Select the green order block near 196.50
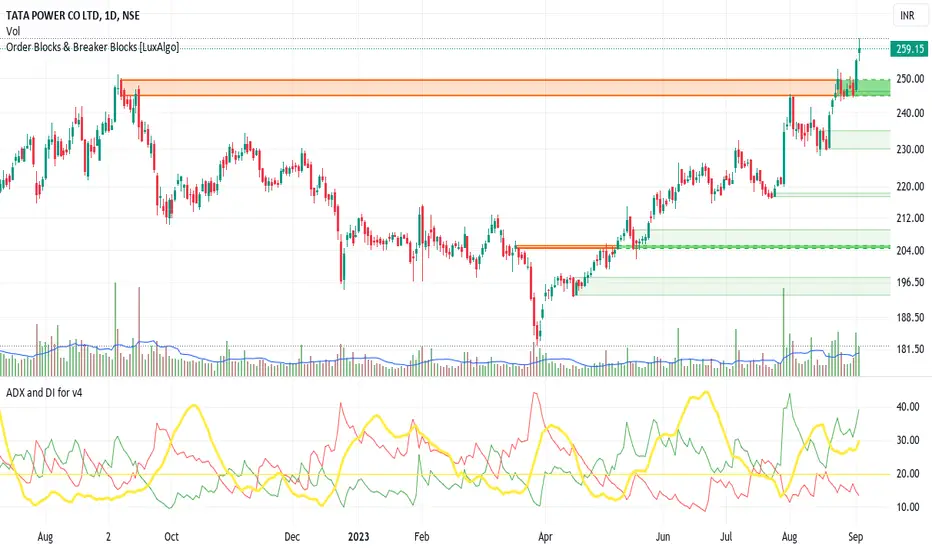The image size is (932, 550). [x=732, y=286]
